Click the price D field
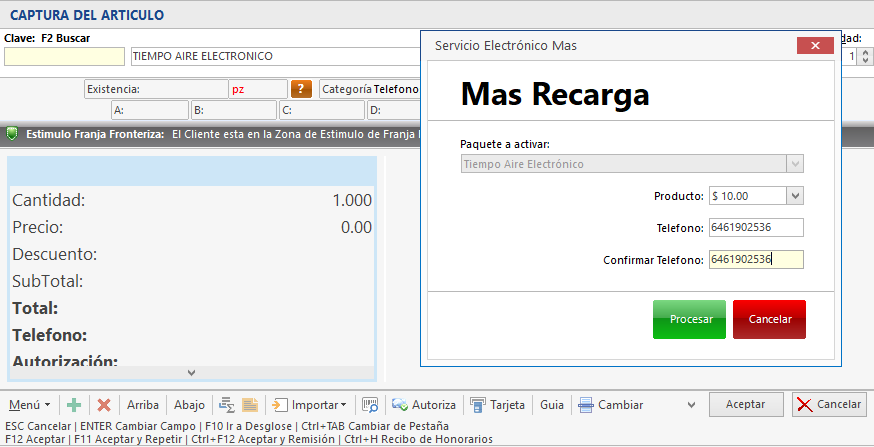The image size is (874, 447). click(x=394, y=110)
